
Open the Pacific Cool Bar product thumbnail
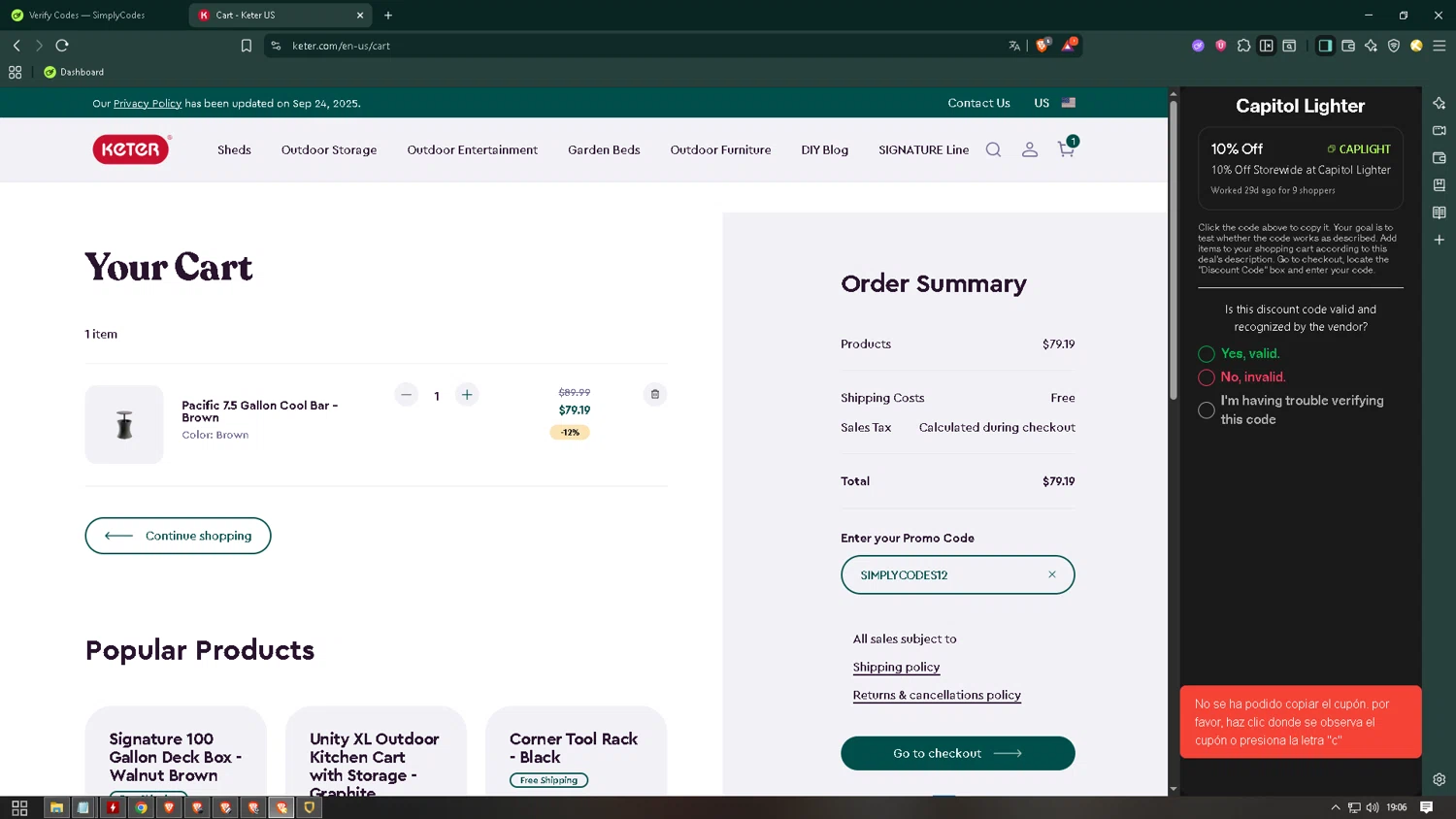pyautogui.click(x=124, y=424)
